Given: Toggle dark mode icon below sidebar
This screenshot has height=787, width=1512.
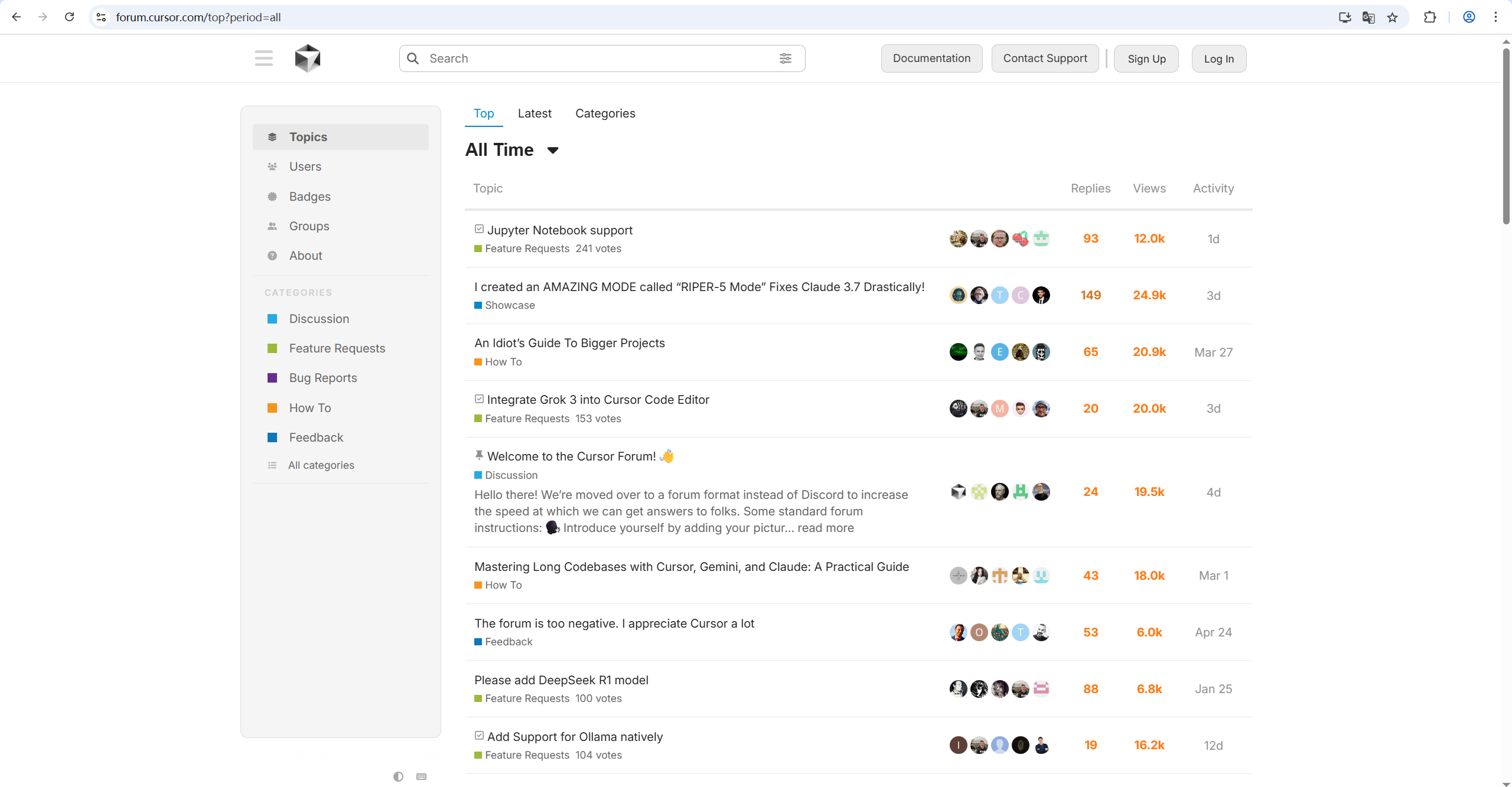Looking at the screenshot, I should 398,776.
